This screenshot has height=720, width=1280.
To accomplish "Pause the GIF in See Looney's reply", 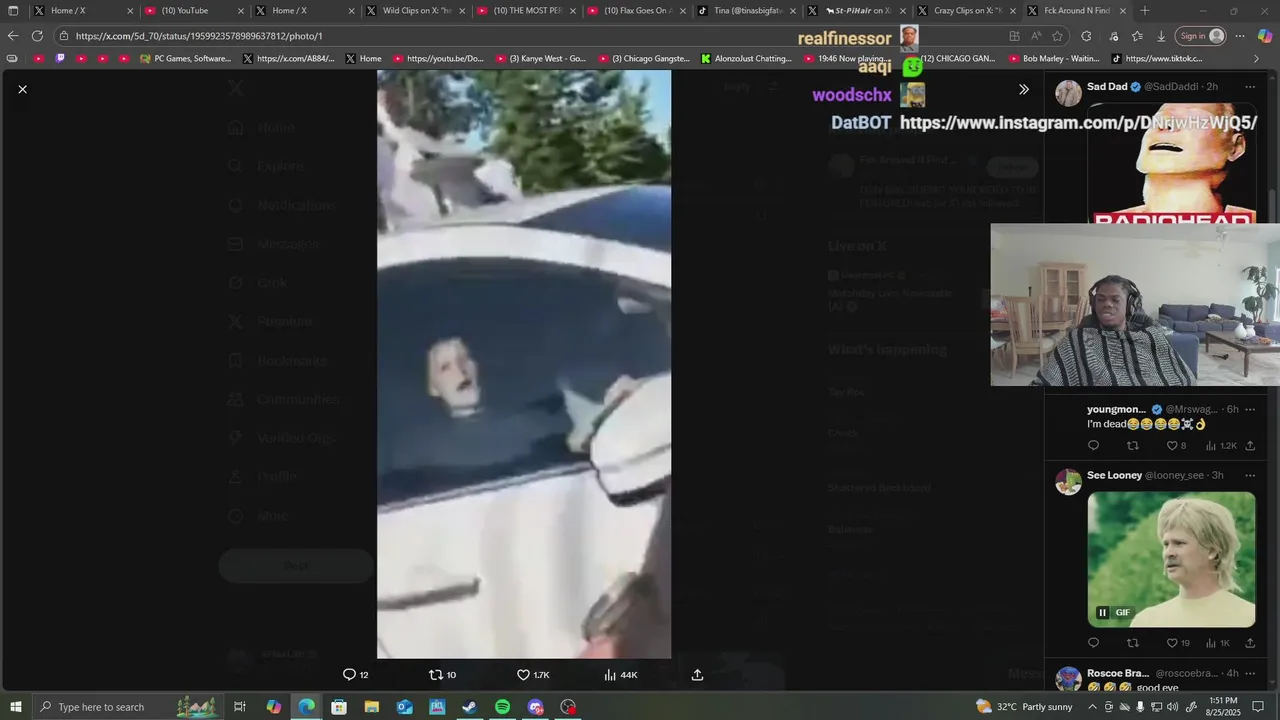I will (x=1102, y=613).
